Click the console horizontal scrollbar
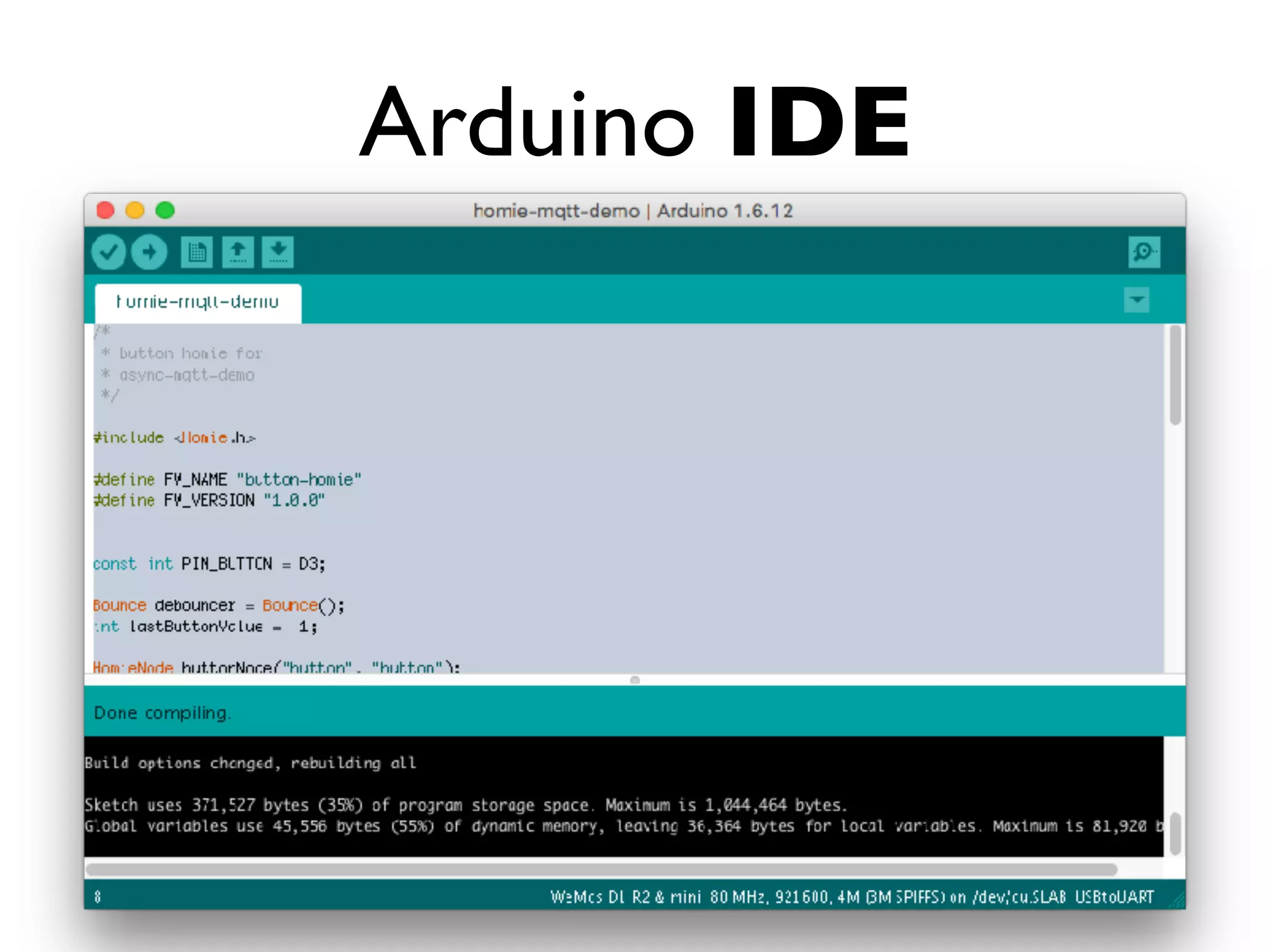This screenshot has width=1270, height=952. click(602, 870)
